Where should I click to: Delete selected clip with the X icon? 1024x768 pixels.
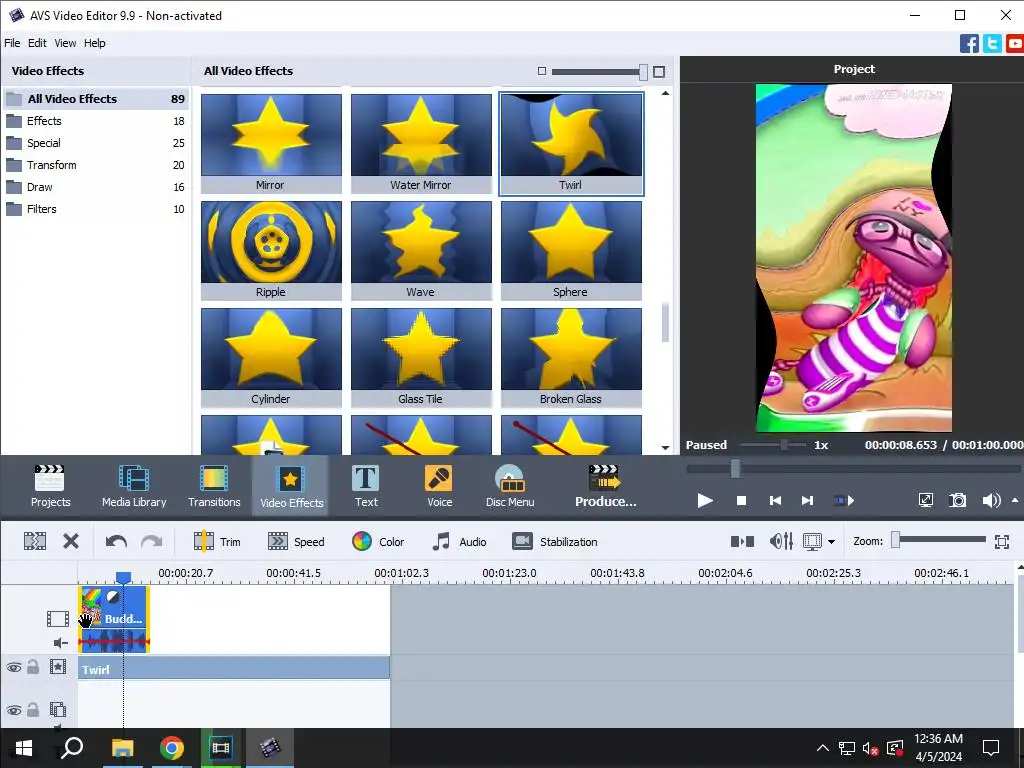coord(71,541)
